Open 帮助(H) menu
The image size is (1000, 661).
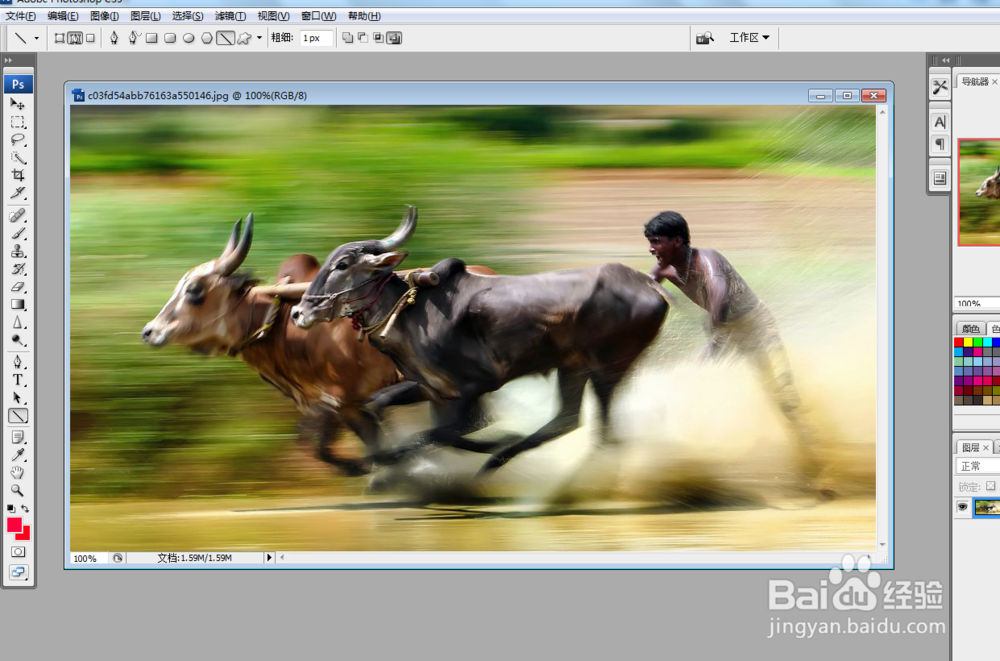(x=364, y=16)
